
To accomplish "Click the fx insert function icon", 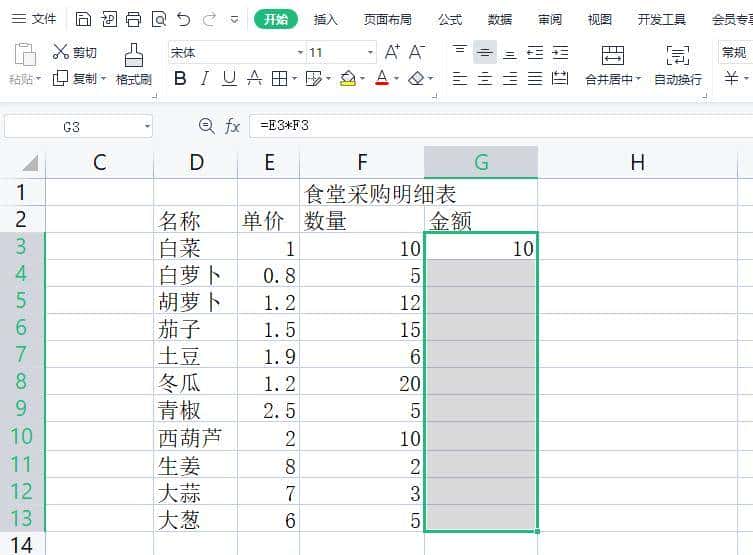I will [x=232, y=126].
